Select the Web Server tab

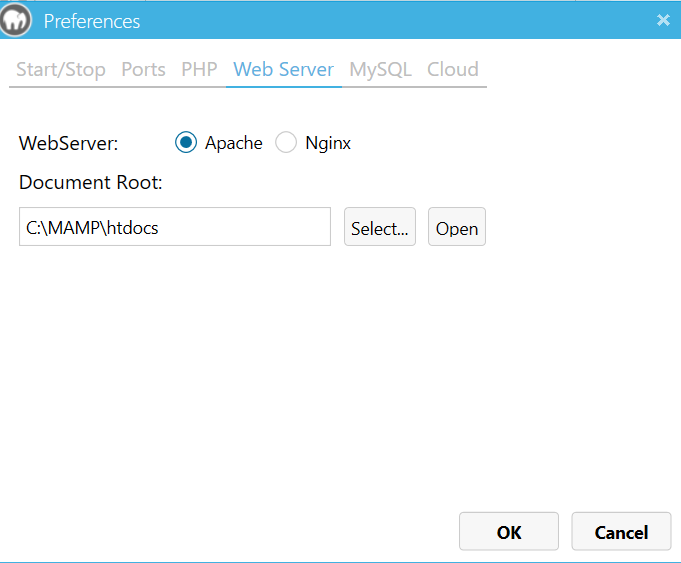click(x=284, y=70)
